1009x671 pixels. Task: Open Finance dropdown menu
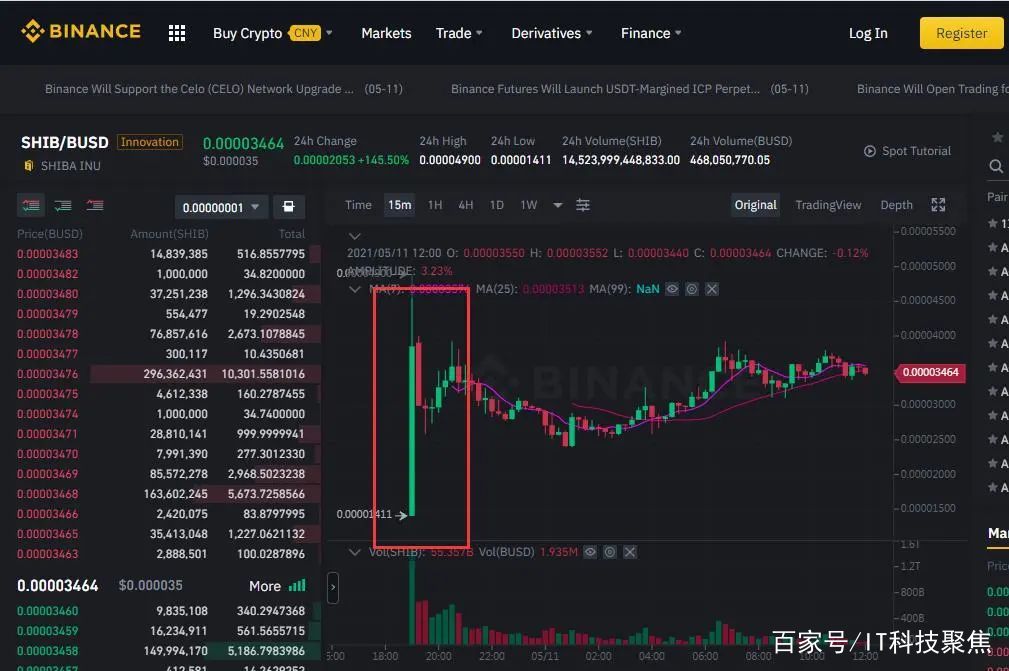(651, 33)
